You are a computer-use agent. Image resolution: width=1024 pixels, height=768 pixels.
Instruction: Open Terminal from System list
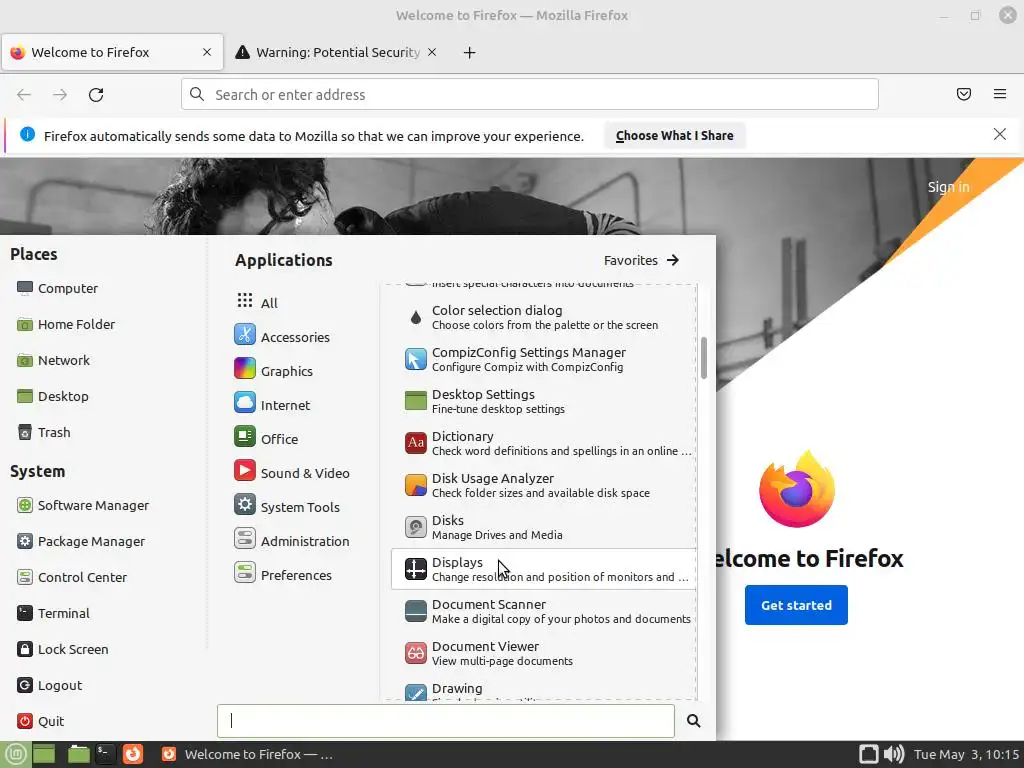54,613
